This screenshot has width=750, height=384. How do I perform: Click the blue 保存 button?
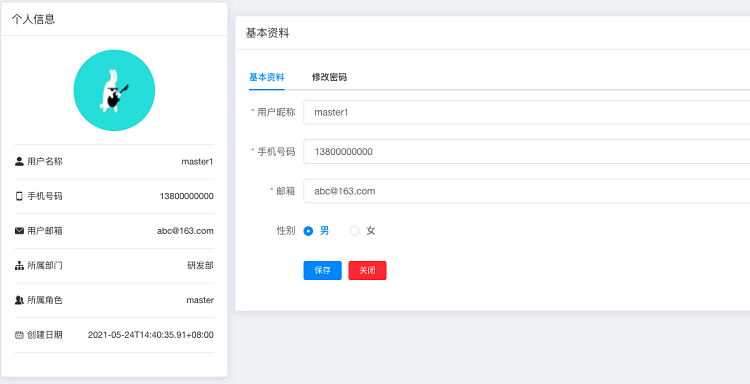coord(322,270)
